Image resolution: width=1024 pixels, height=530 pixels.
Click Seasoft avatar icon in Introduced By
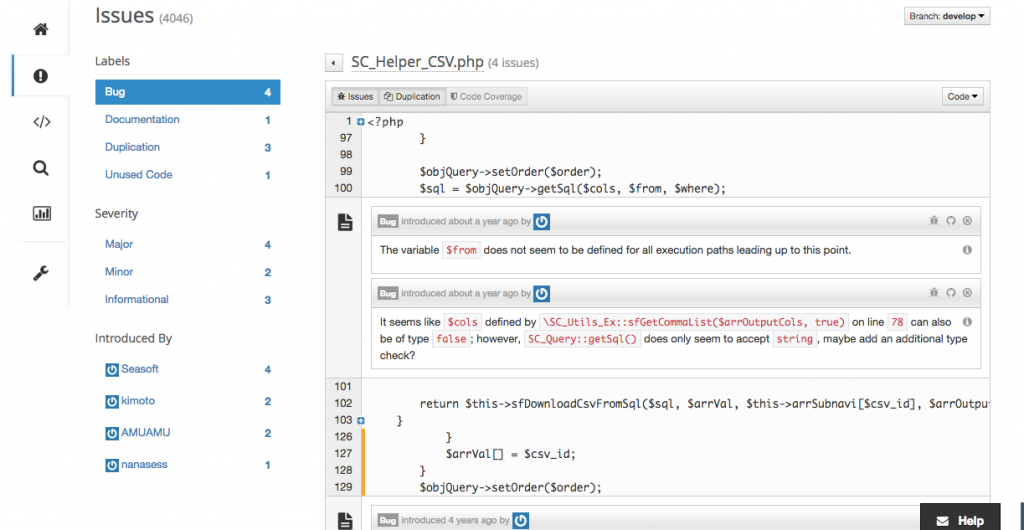click(112, 369)
